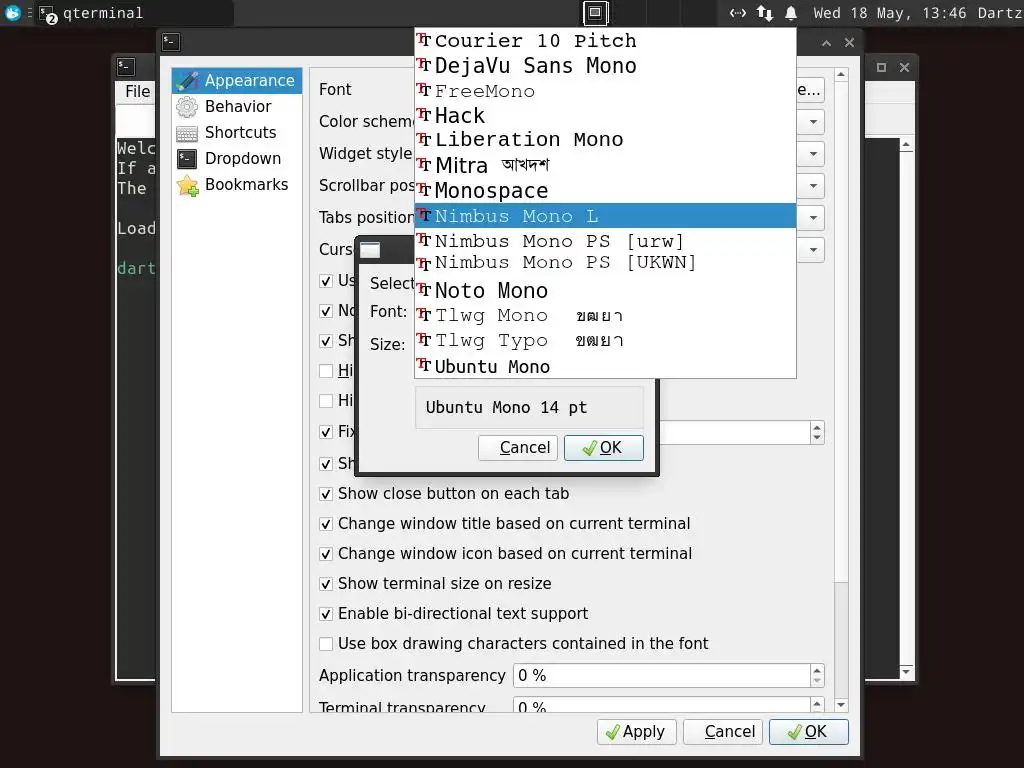The width and height of the screenshot is (1024, 768).
Task: Click the partially hidden font change button
Action: click(810, 90)
